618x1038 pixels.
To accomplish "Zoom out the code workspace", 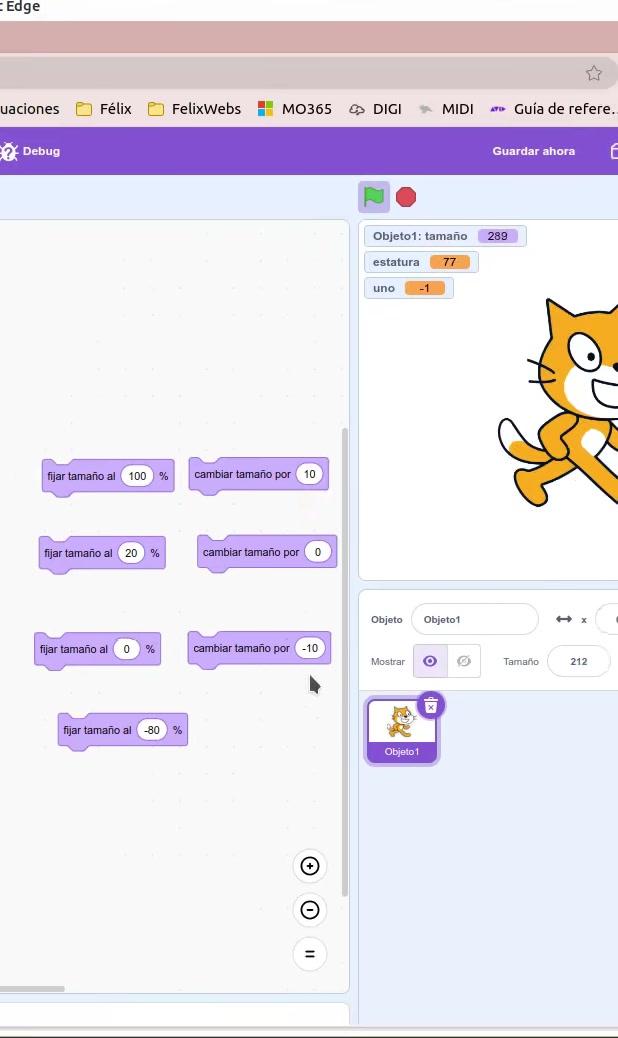I will click(x=310, y=910).
